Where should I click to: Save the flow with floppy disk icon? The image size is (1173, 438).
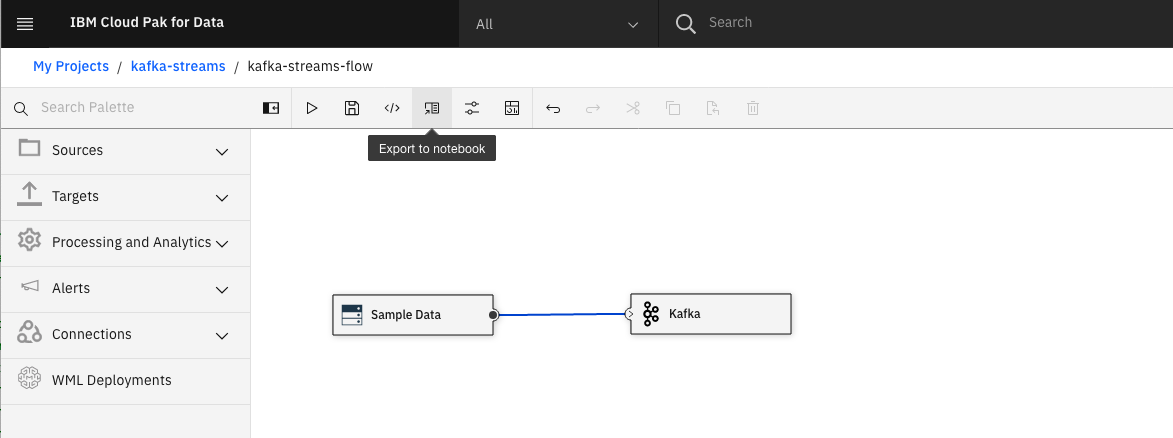click(x=352, y=109)
